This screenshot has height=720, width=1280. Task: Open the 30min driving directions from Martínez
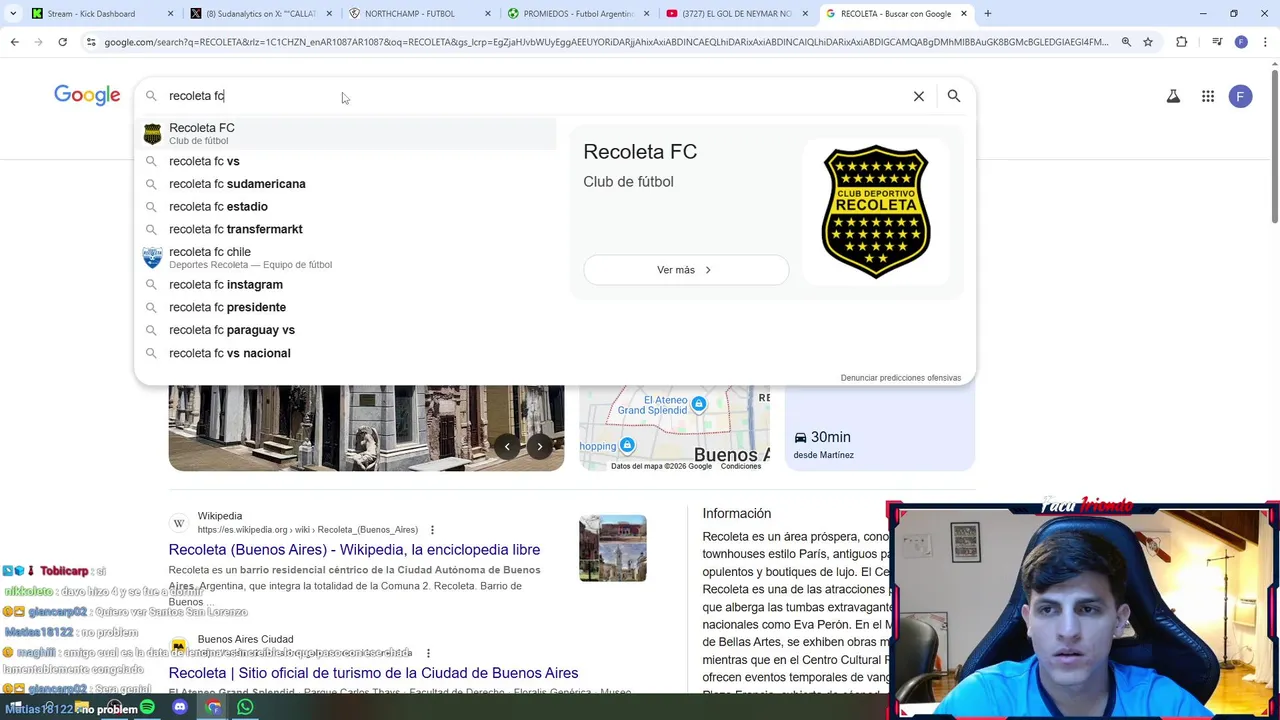pos(880,427)
